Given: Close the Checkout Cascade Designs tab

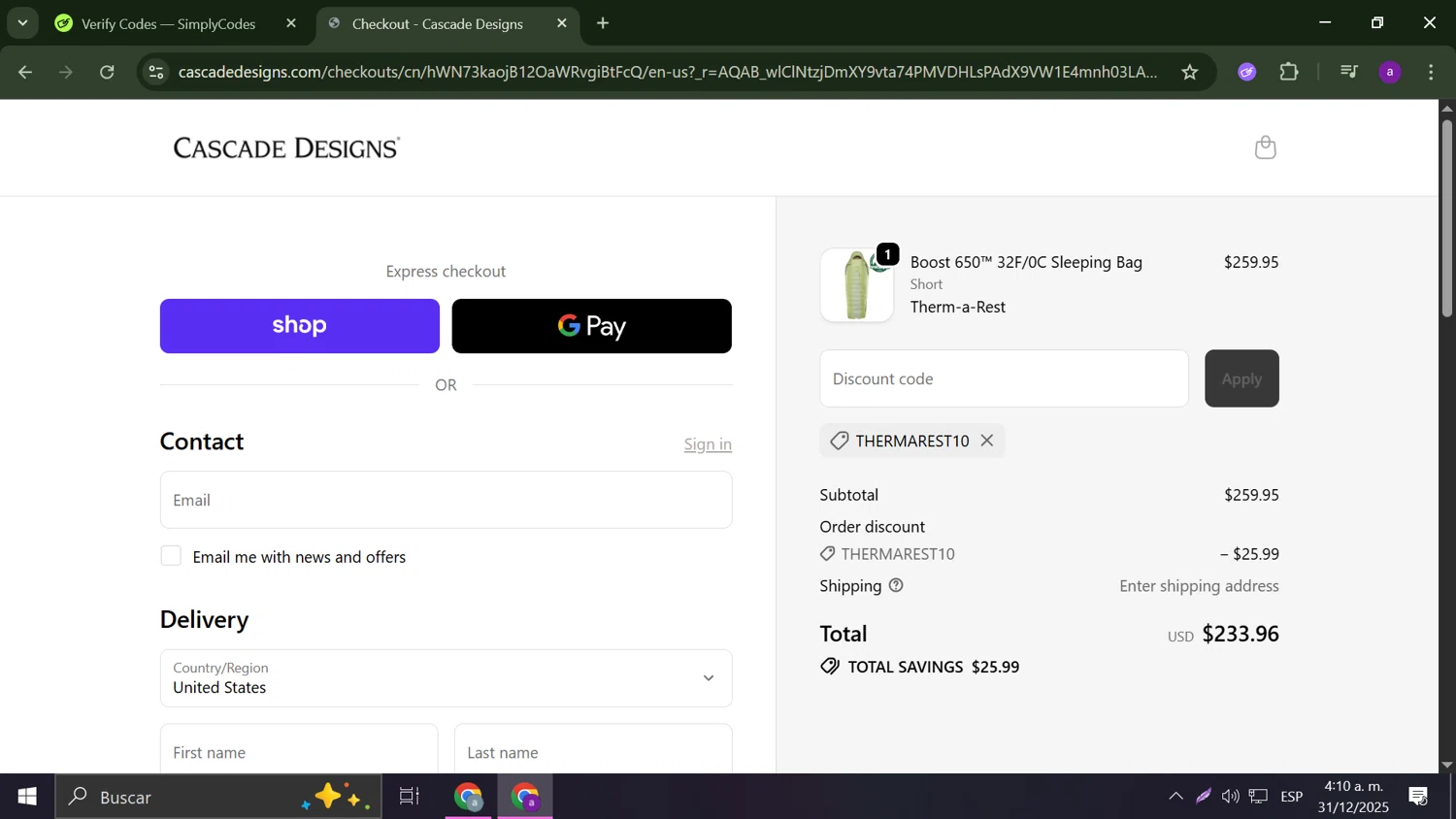Looking at the screenshot, I should pyautogui.click(x=562, y=23).
